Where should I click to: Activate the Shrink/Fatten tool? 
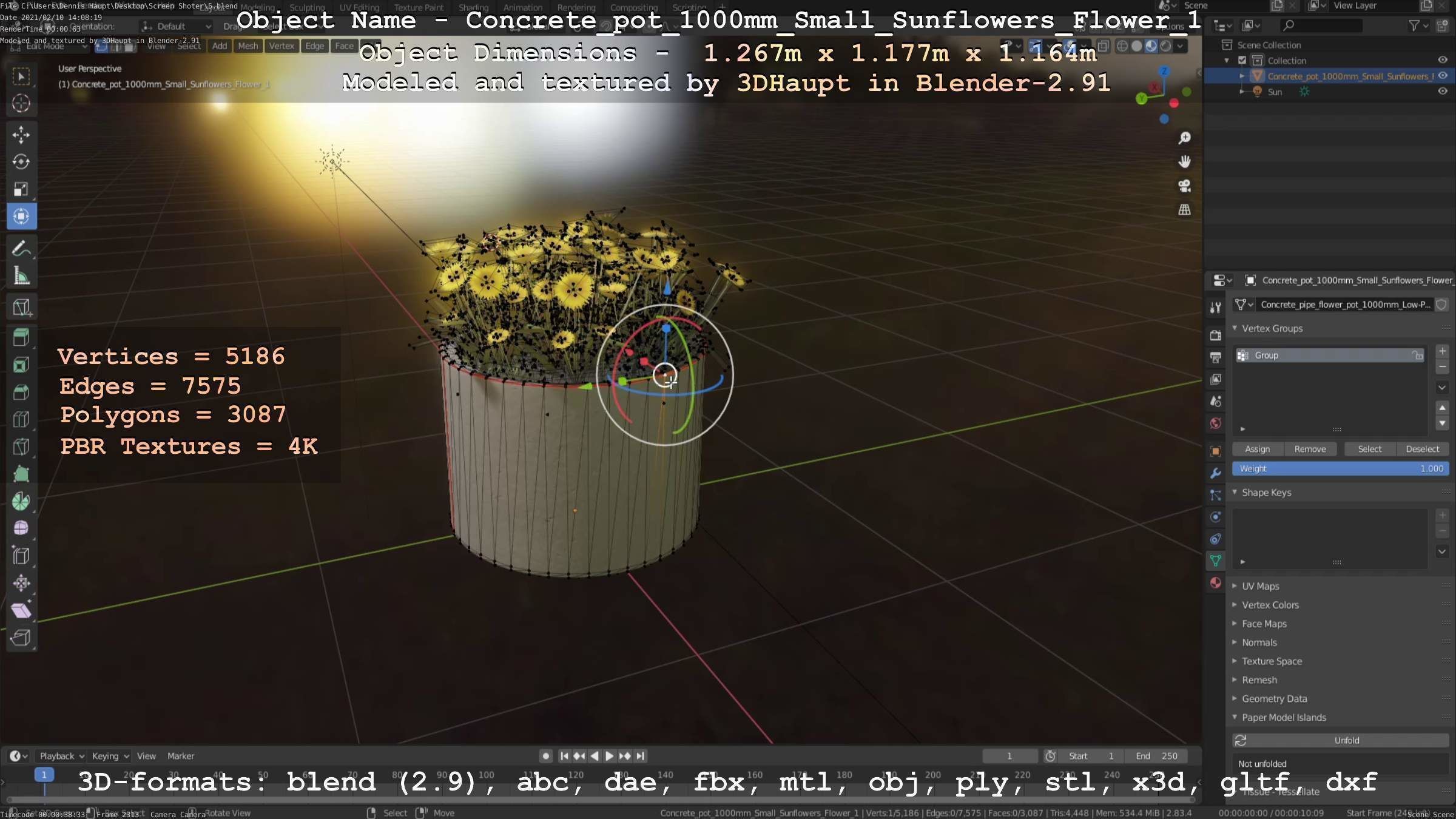21,583
